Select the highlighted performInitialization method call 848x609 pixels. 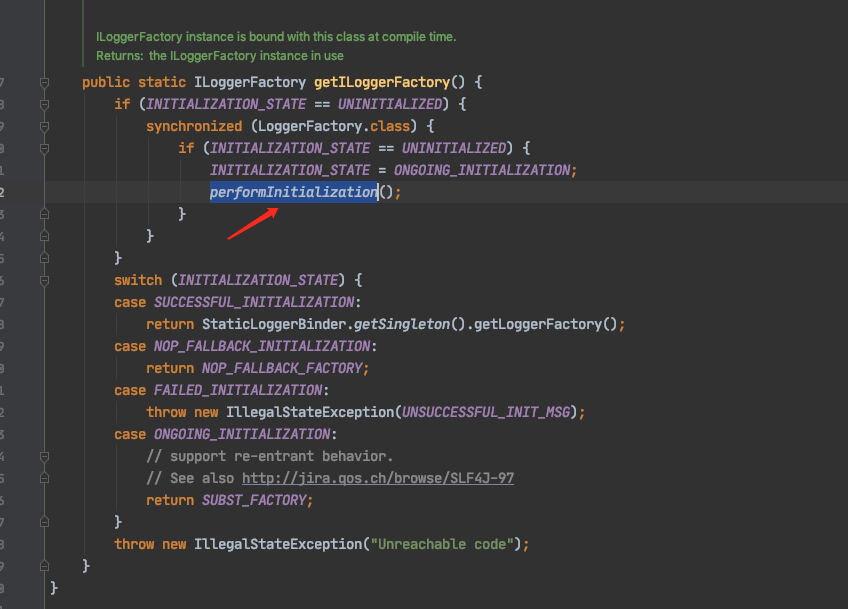click(x=293, y=191)
